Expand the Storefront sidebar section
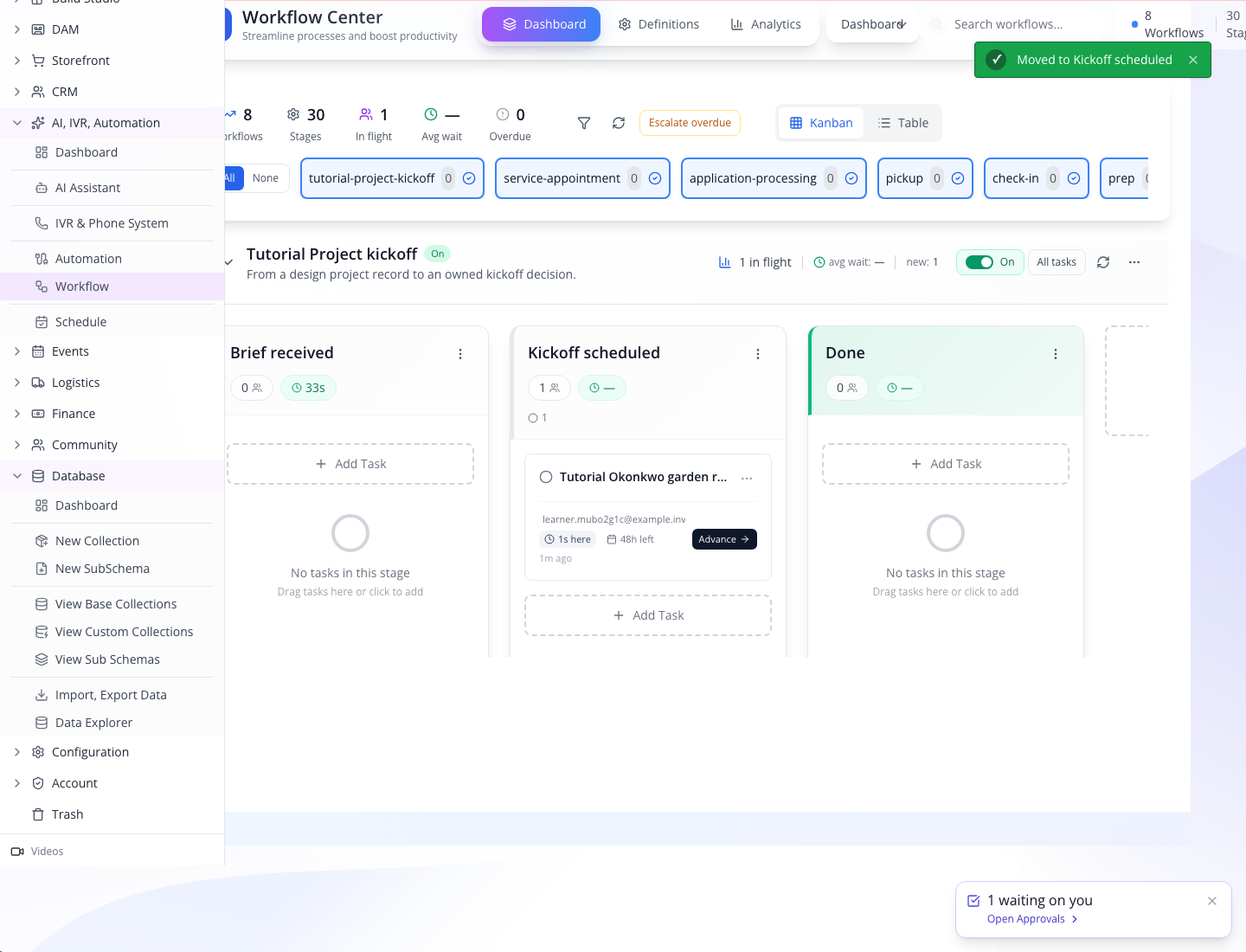 [17, 61]
